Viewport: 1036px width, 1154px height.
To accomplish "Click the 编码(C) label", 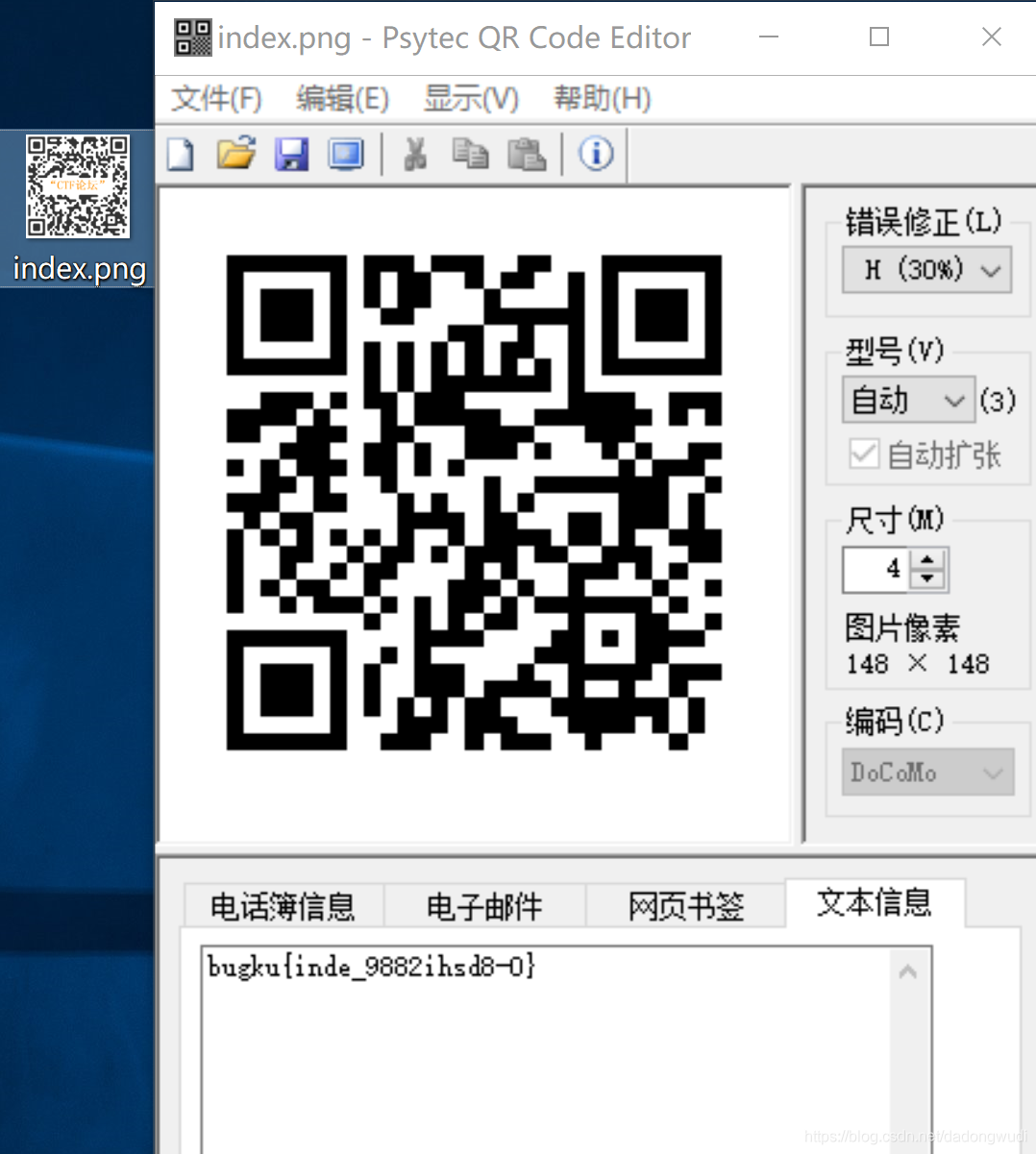I will click(895, 721).
